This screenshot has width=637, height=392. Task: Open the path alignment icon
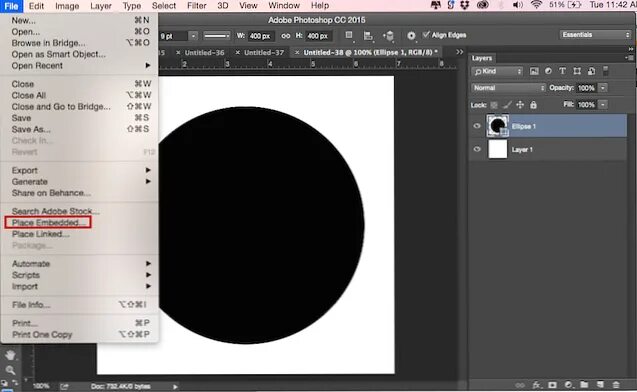point(368,36)
